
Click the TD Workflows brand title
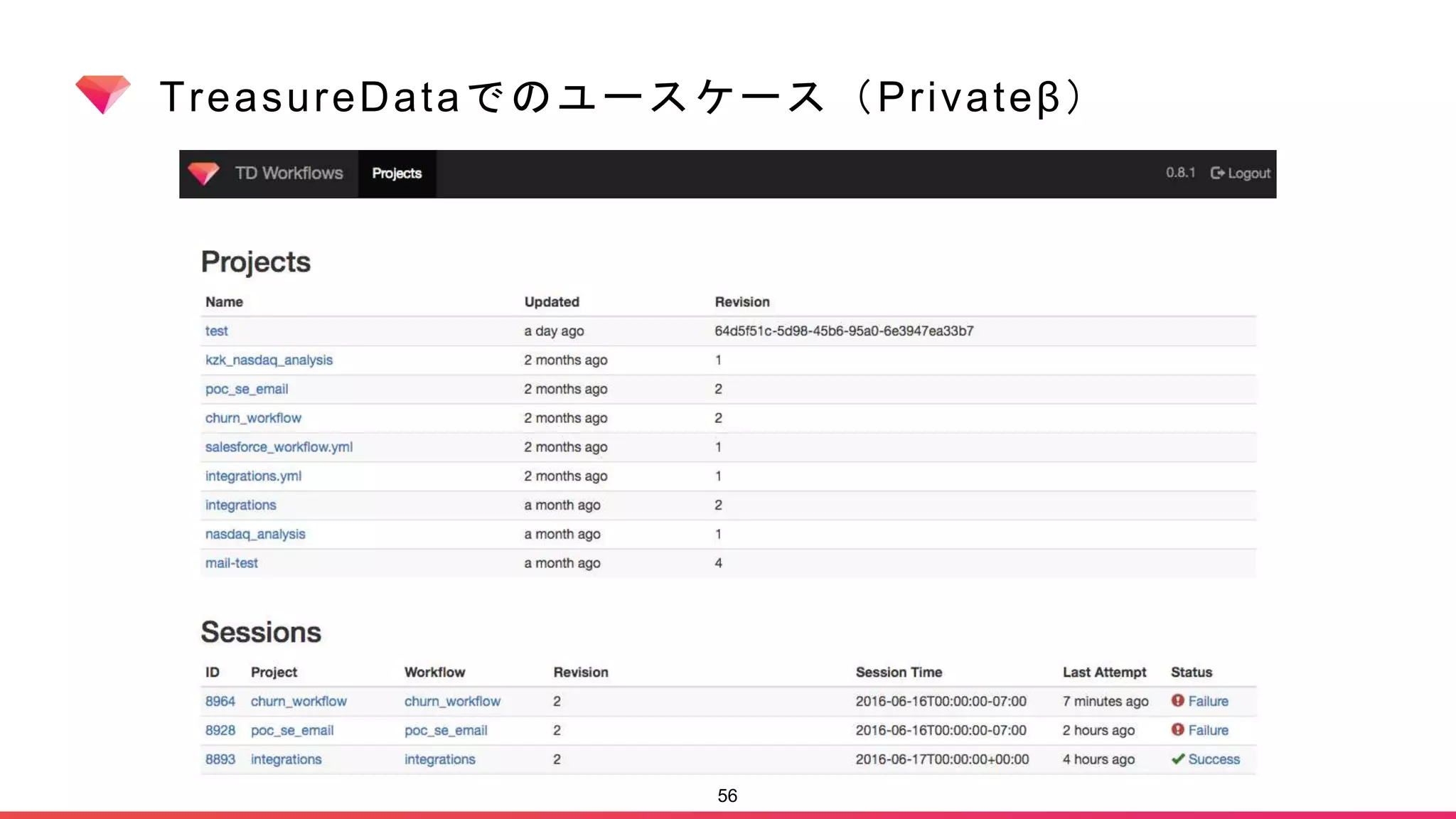(289, 173)
